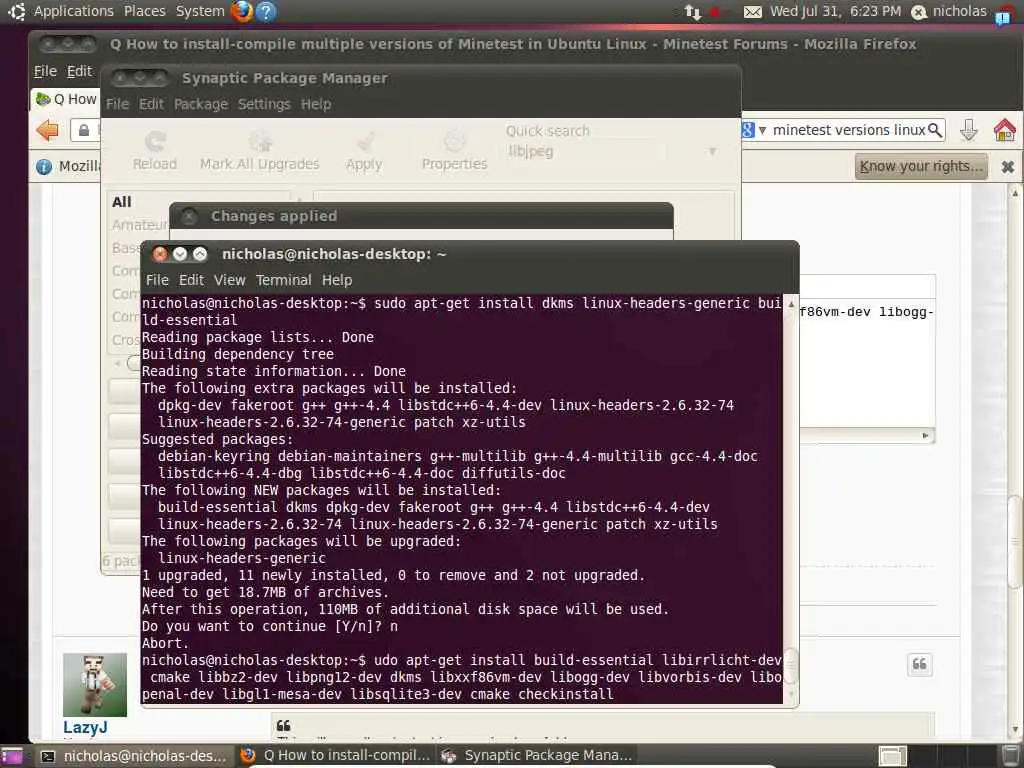Click Apply in Synaptic toolbar

pos(364,151)
